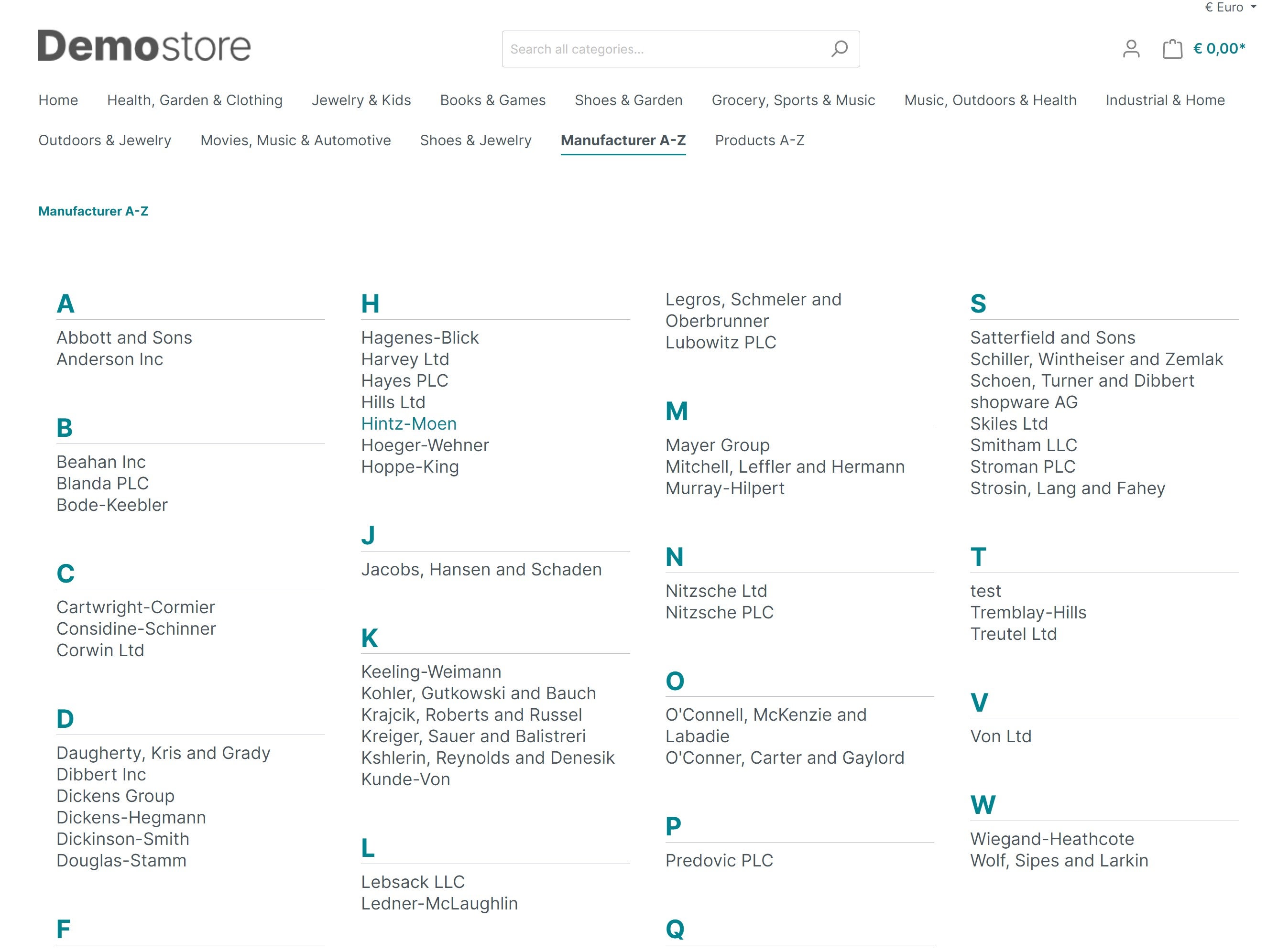
Task: Open manufacturer Dickens-Hegmann
Action: [131, 818]
